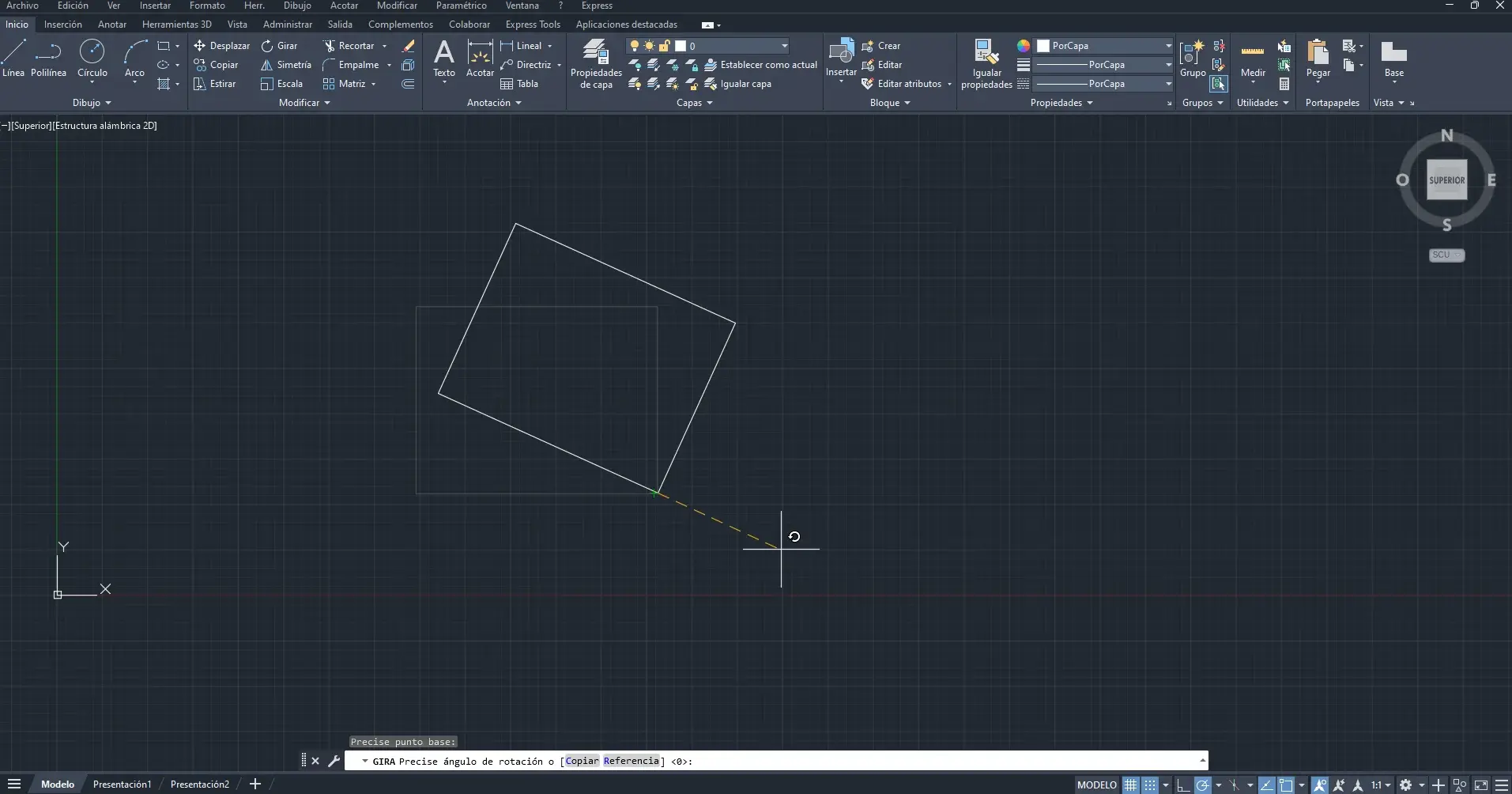The width and height of the screenshot is (1512, 794).
Task: Apply Igualar capa
Action: click(741, 84)
